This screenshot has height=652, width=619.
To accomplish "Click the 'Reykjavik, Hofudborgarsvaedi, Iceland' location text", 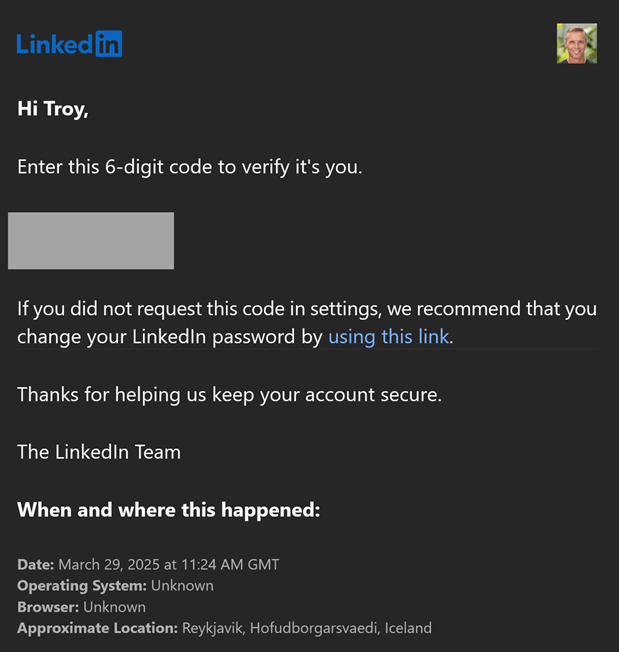I will (306, 628).
